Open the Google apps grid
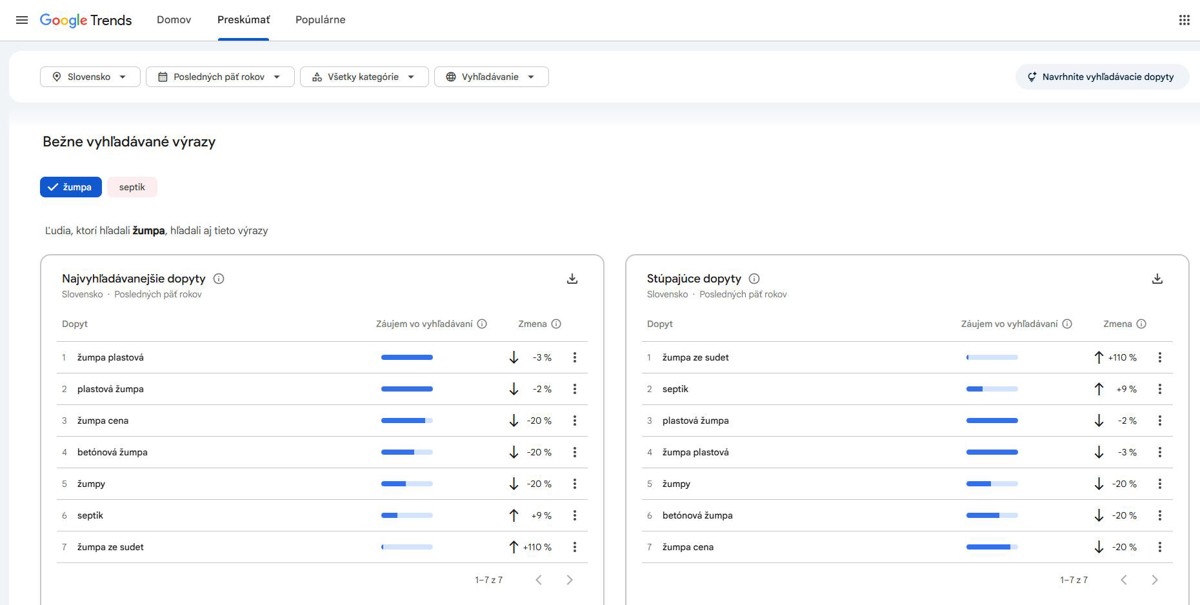1200x605 pixels. point(1185,20)
